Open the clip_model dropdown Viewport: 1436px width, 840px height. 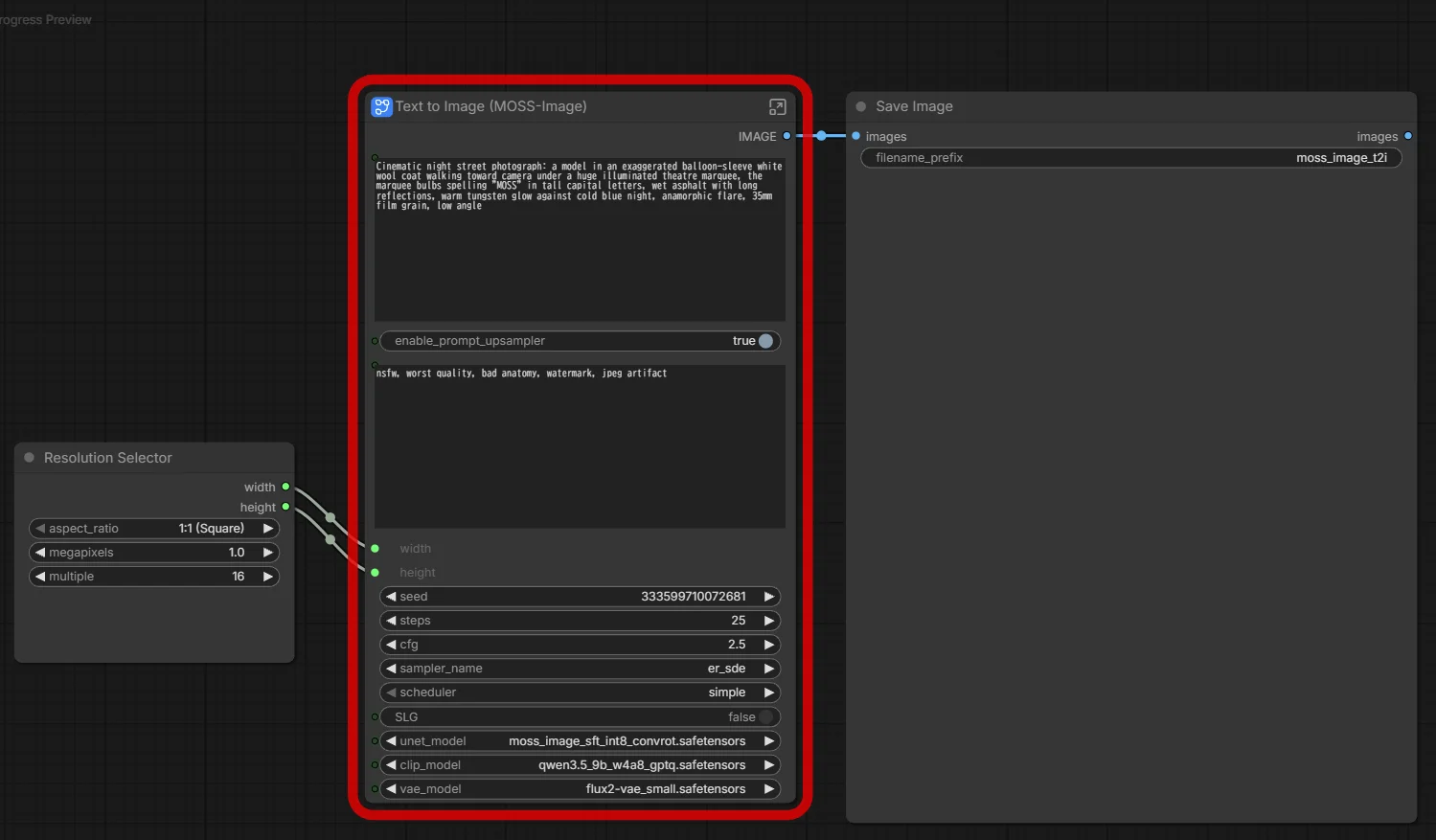(580, 765)
